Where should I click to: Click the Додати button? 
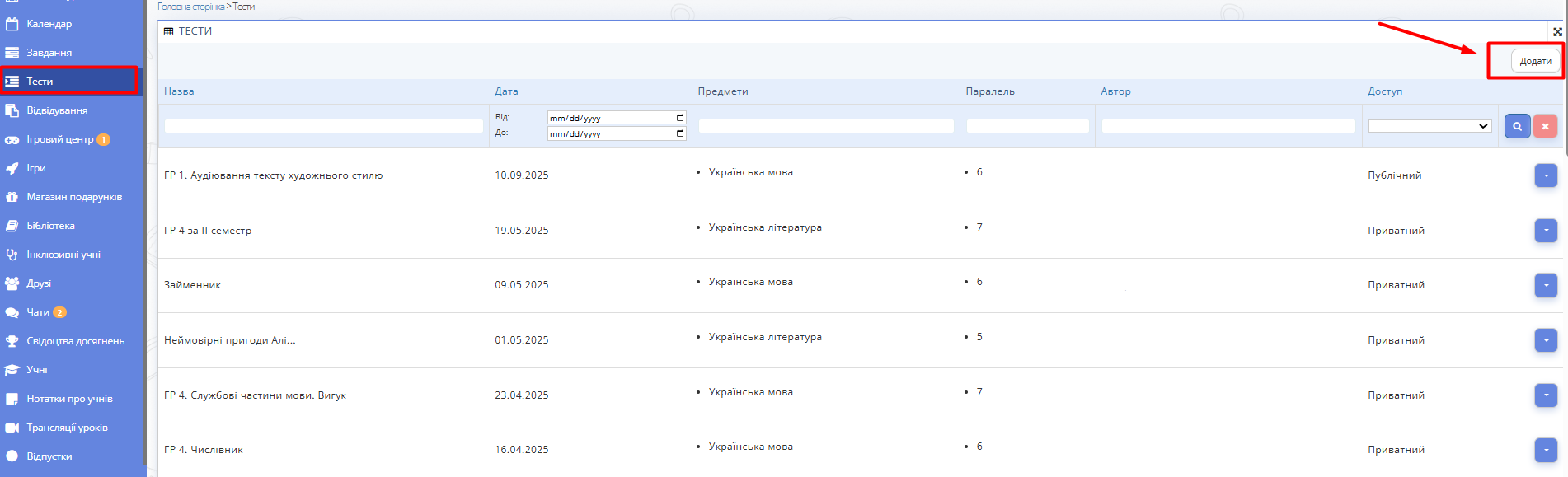[x=1535, y=61]
